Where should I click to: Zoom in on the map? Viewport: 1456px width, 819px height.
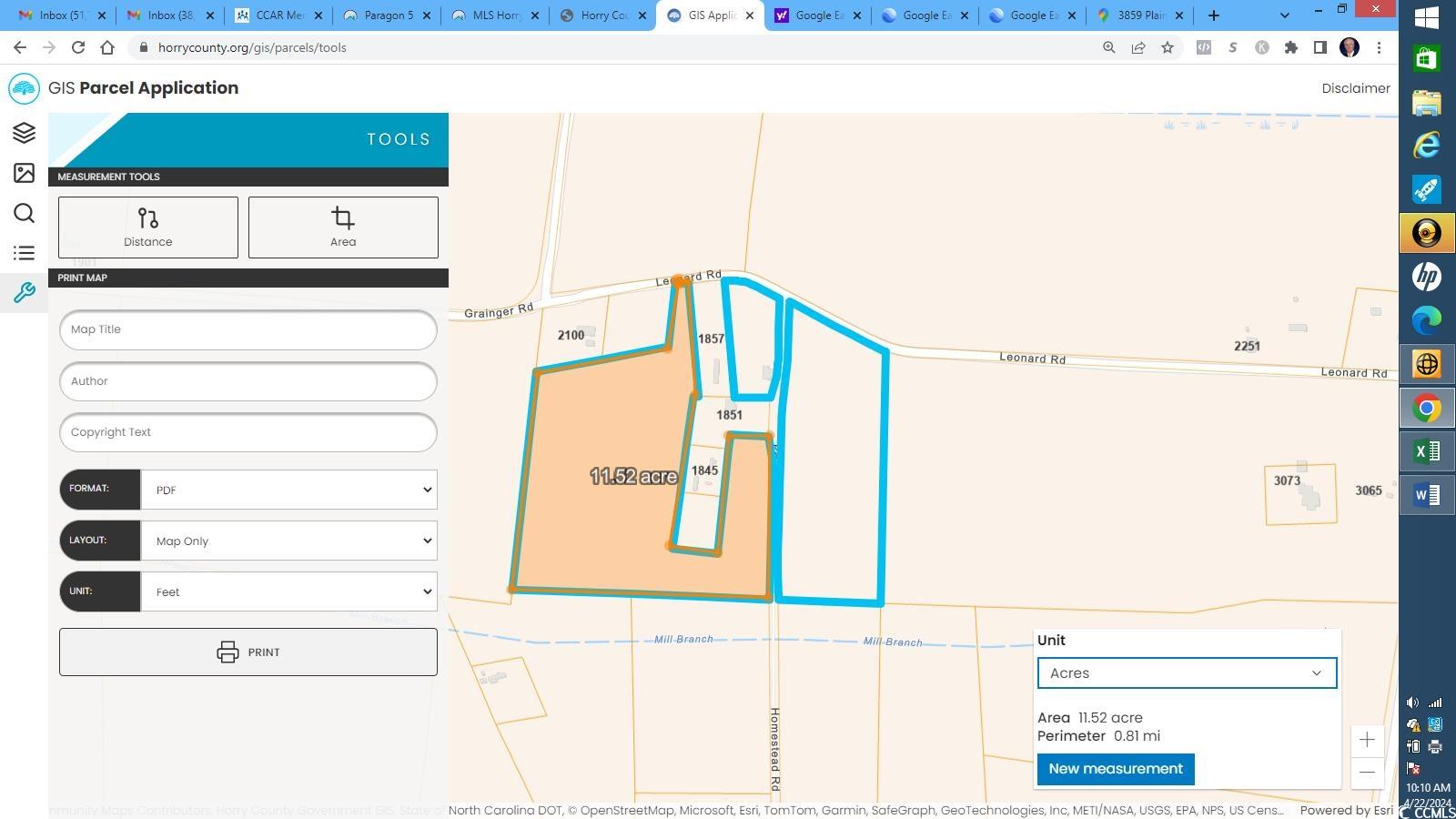coord(1367,740)
